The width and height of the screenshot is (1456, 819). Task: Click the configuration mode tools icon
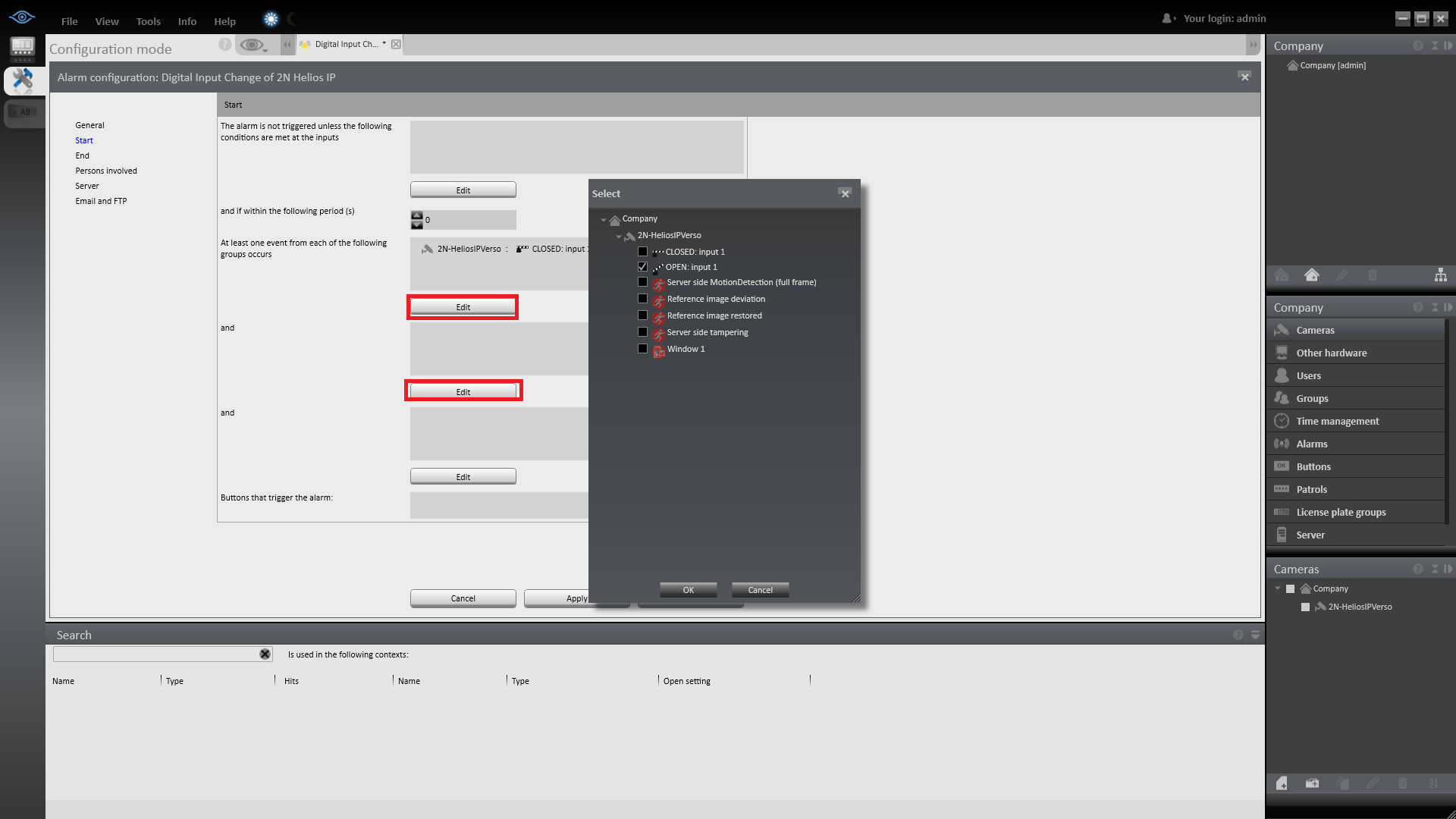(22, 80)
